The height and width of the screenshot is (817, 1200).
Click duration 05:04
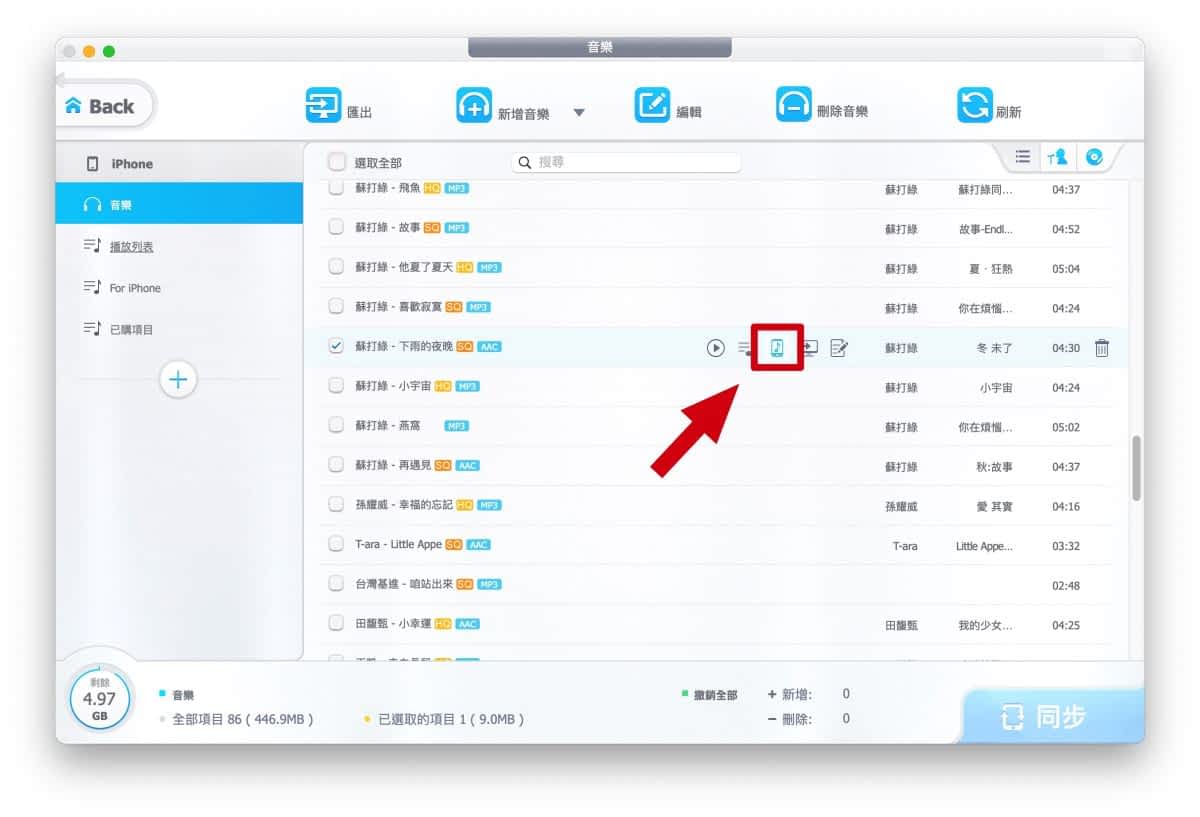tap(1066, 269)
